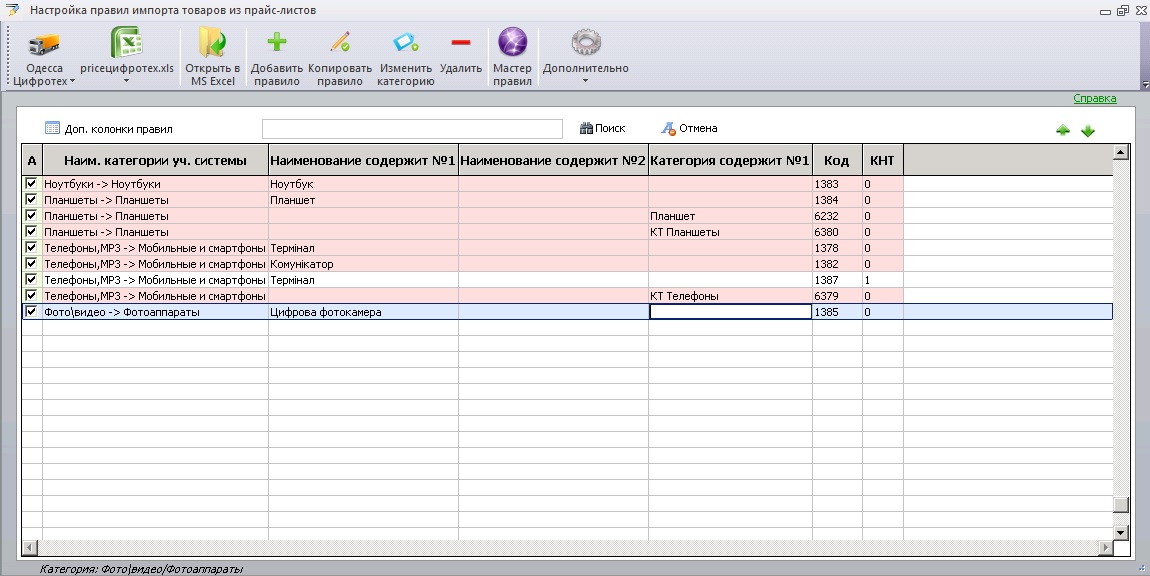Expand dropdown arrow under Дополнительно
This screenshot has height=576, width=1150.
[x=585, y=81]
